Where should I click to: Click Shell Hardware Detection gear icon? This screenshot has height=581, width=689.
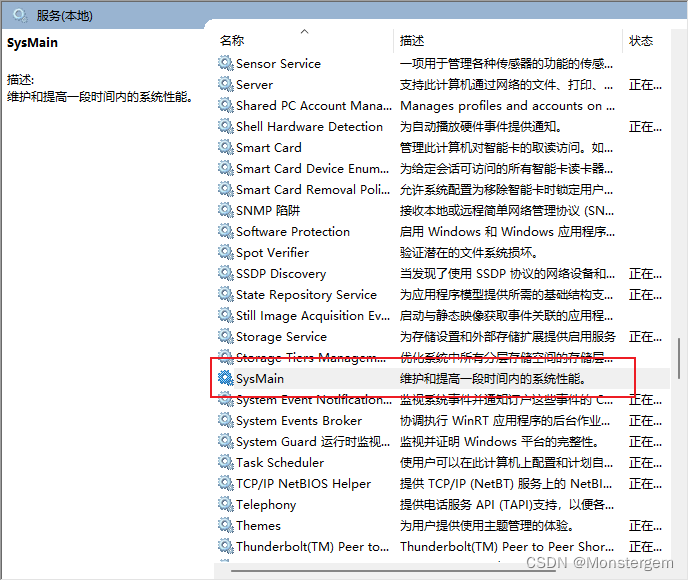click(x=225, y=127)
